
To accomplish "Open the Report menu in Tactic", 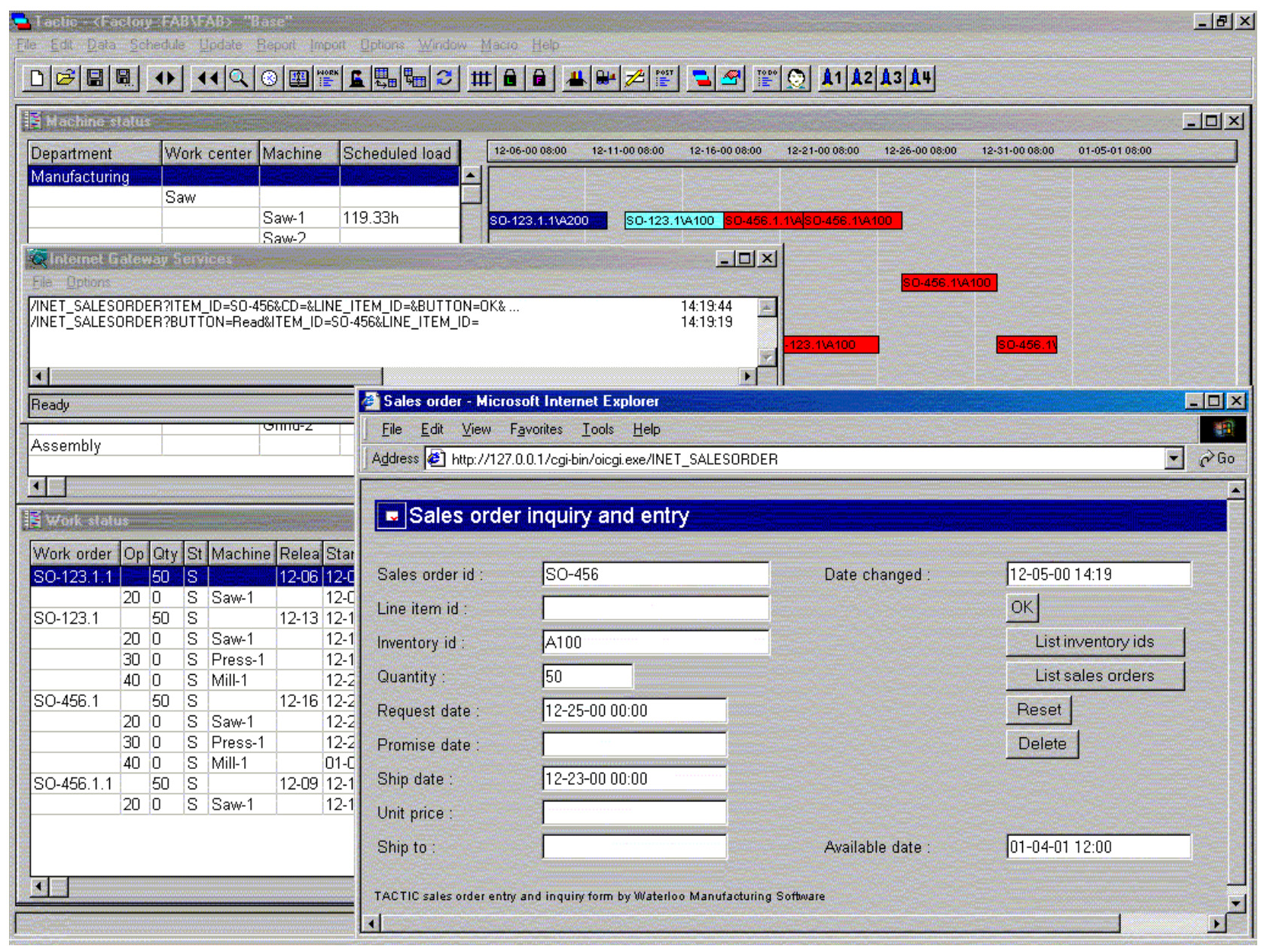I will (276, 44).
